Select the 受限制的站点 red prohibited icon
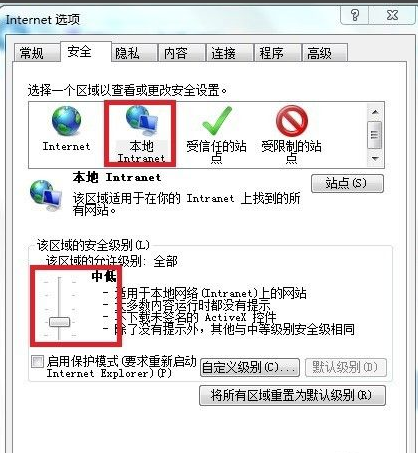This screenshot has width=418, height=453. click(x=292, y=120)
